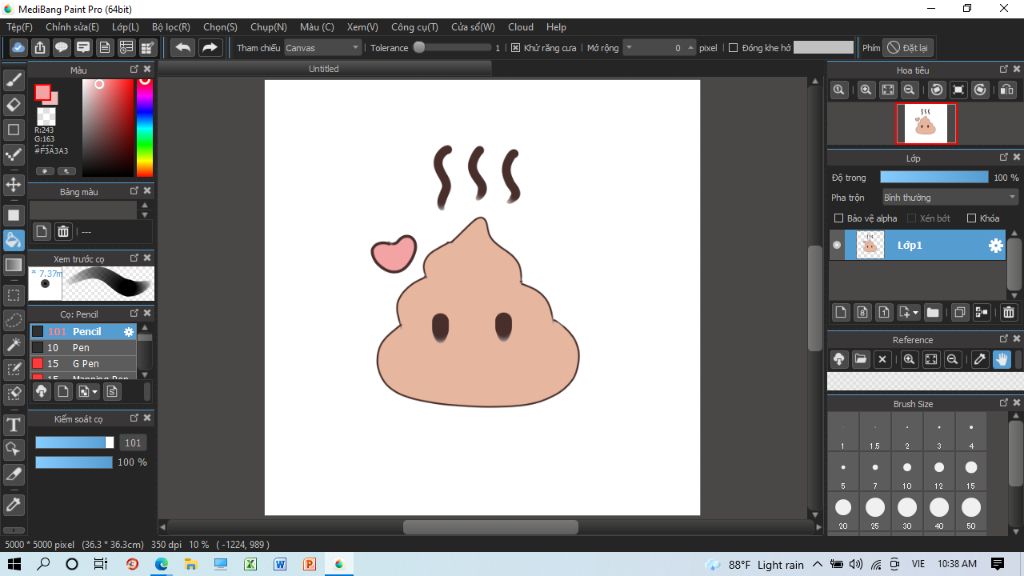Open the Cloud menu
This screenshot has height=576, width=1024.
[520, 27]
